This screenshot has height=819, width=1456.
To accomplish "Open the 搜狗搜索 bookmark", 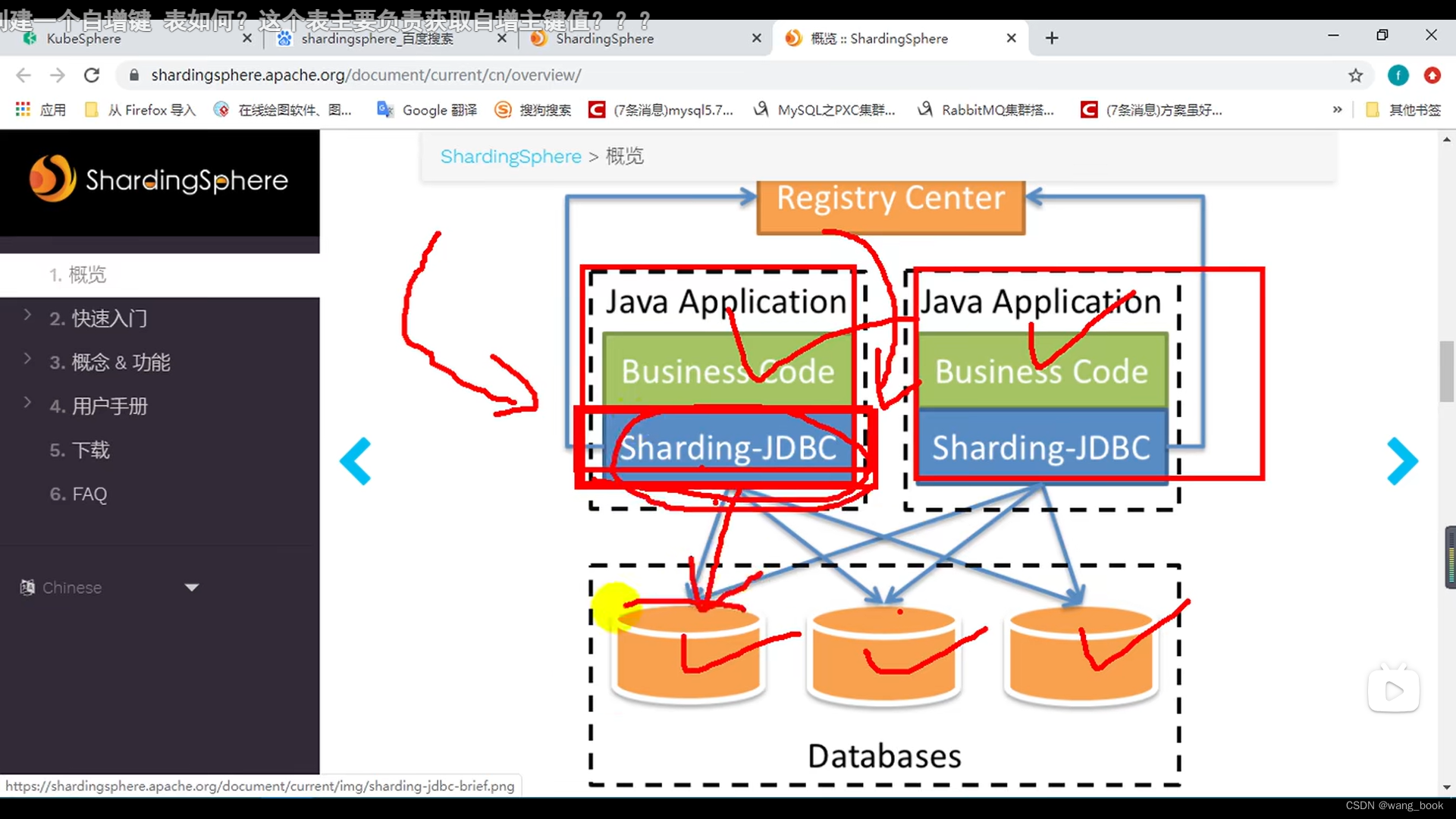I will coord(533,110).
